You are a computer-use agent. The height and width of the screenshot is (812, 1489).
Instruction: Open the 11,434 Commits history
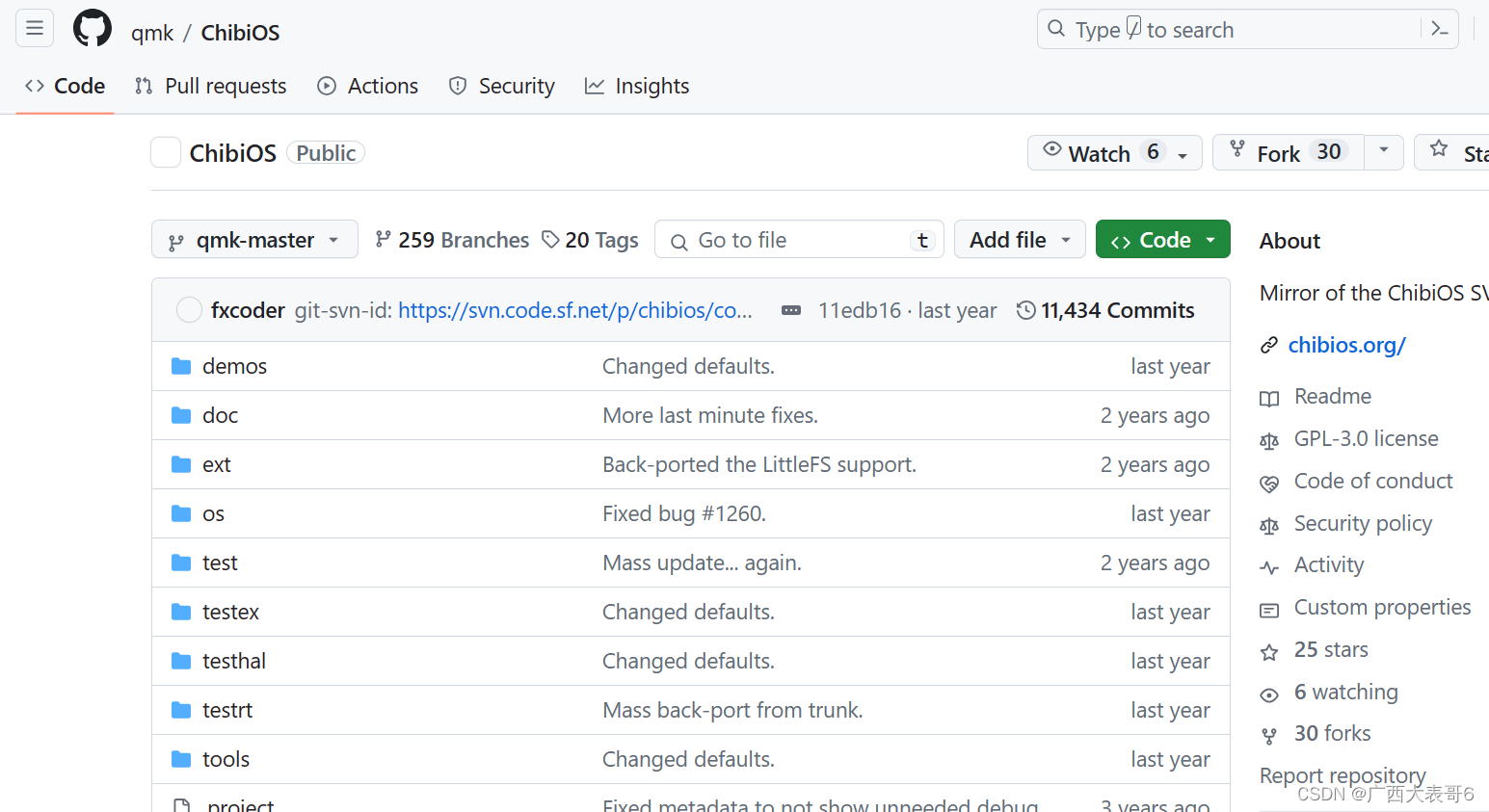[1105, 310]
